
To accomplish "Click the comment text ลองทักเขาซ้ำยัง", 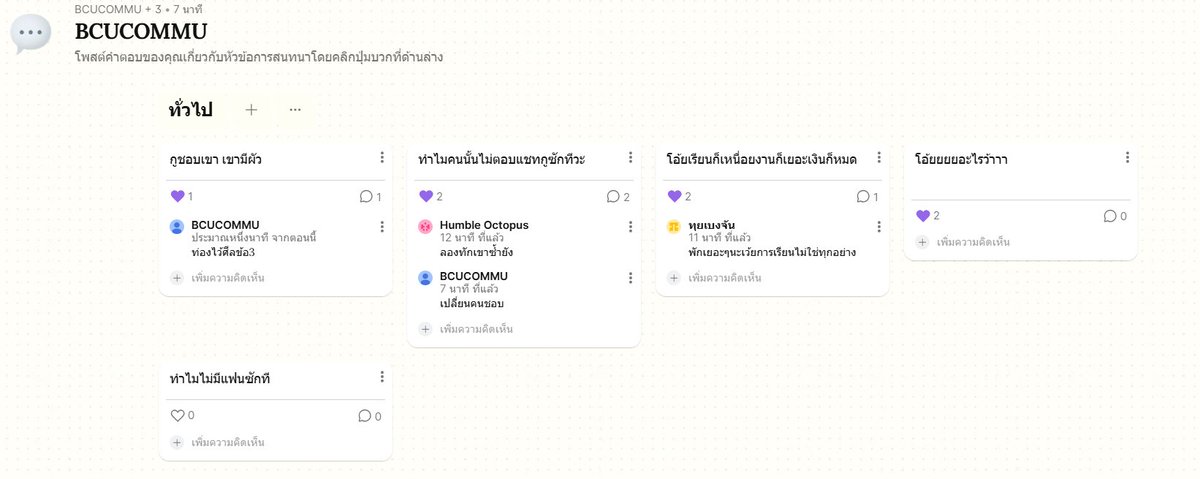I will (477, 252).
